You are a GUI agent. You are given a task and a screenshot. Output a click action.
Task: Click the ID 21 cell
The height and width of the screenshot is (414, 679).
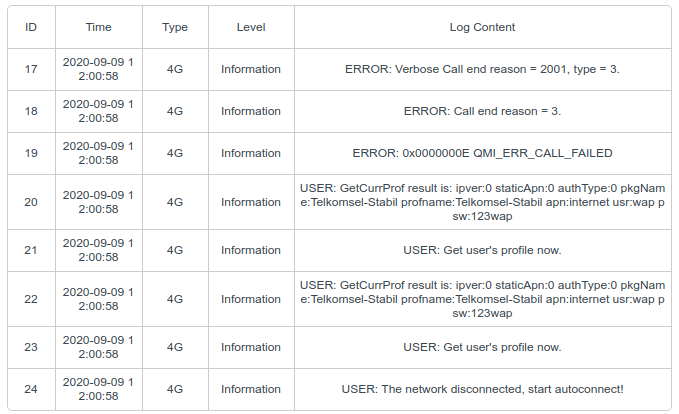31,250
